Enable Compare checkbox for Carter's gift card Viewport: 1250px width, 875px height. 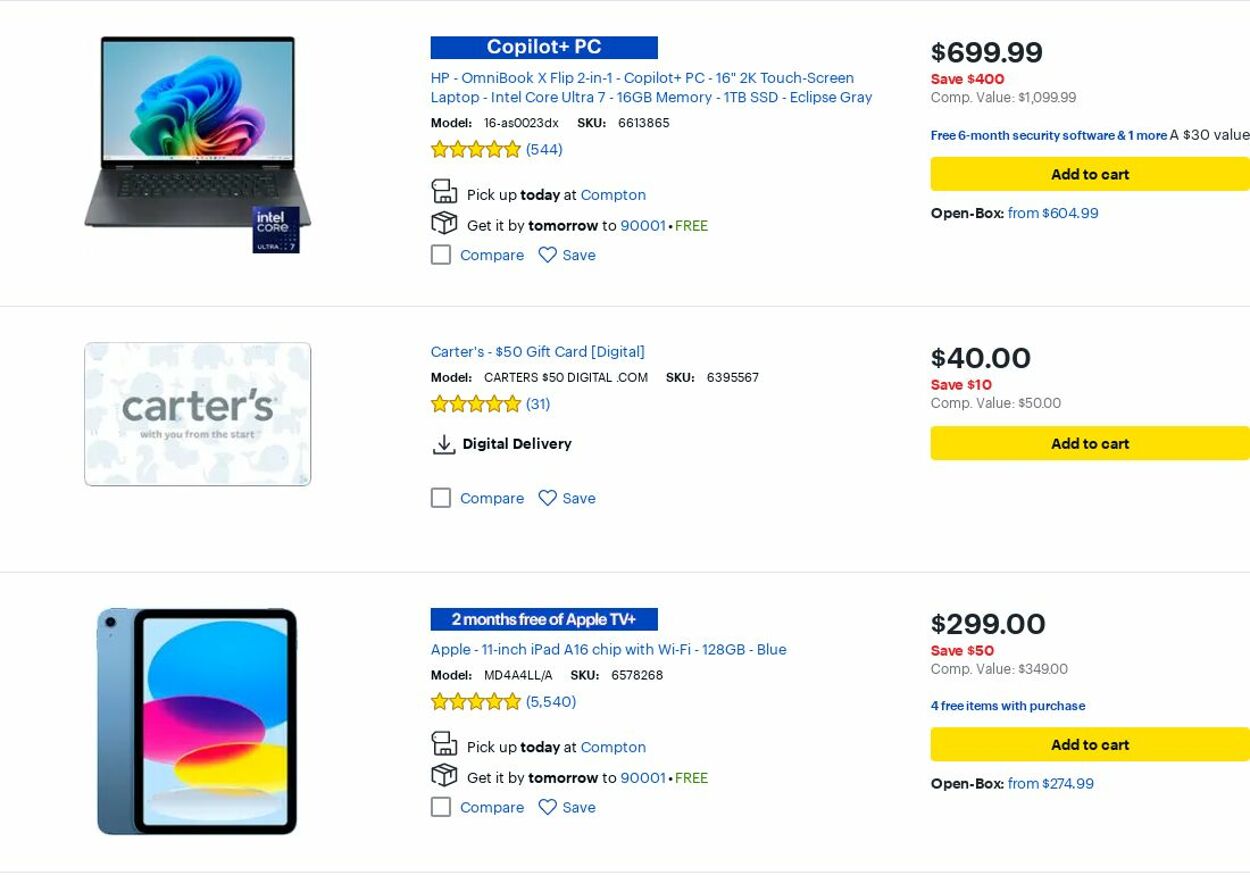[x=441, y=498]
